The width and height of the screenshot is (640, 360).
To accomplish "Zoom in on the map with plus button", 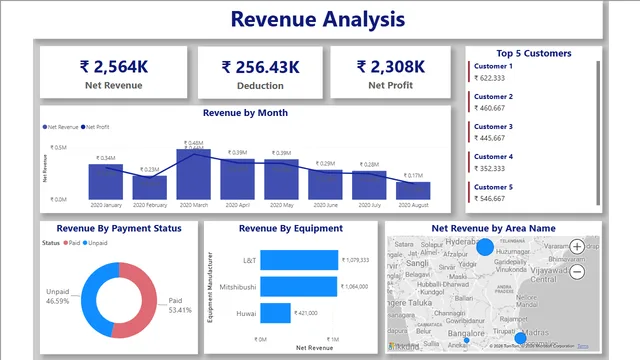I will click(577, 247).
